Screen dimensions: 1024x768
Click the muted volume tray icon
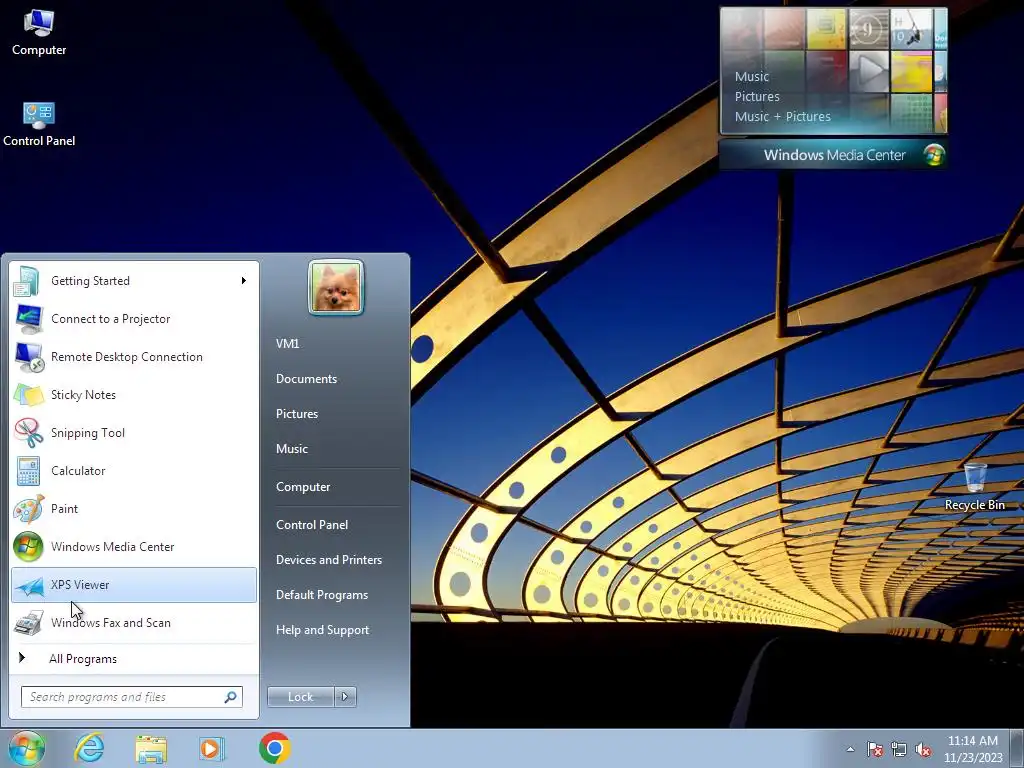pos(923,749)
